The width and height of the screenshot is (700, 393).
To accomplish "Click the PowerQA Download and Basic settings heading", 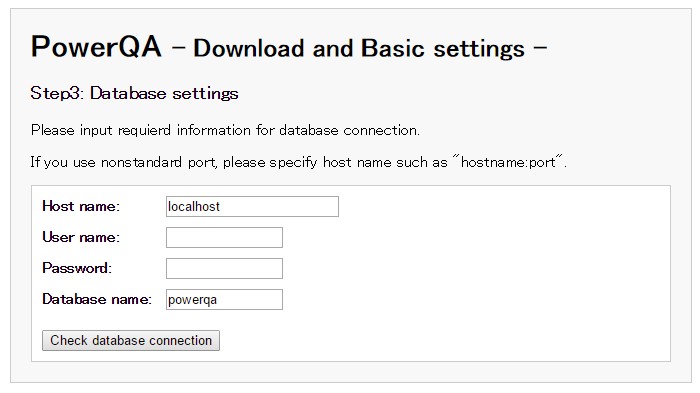I will (289, 47).
